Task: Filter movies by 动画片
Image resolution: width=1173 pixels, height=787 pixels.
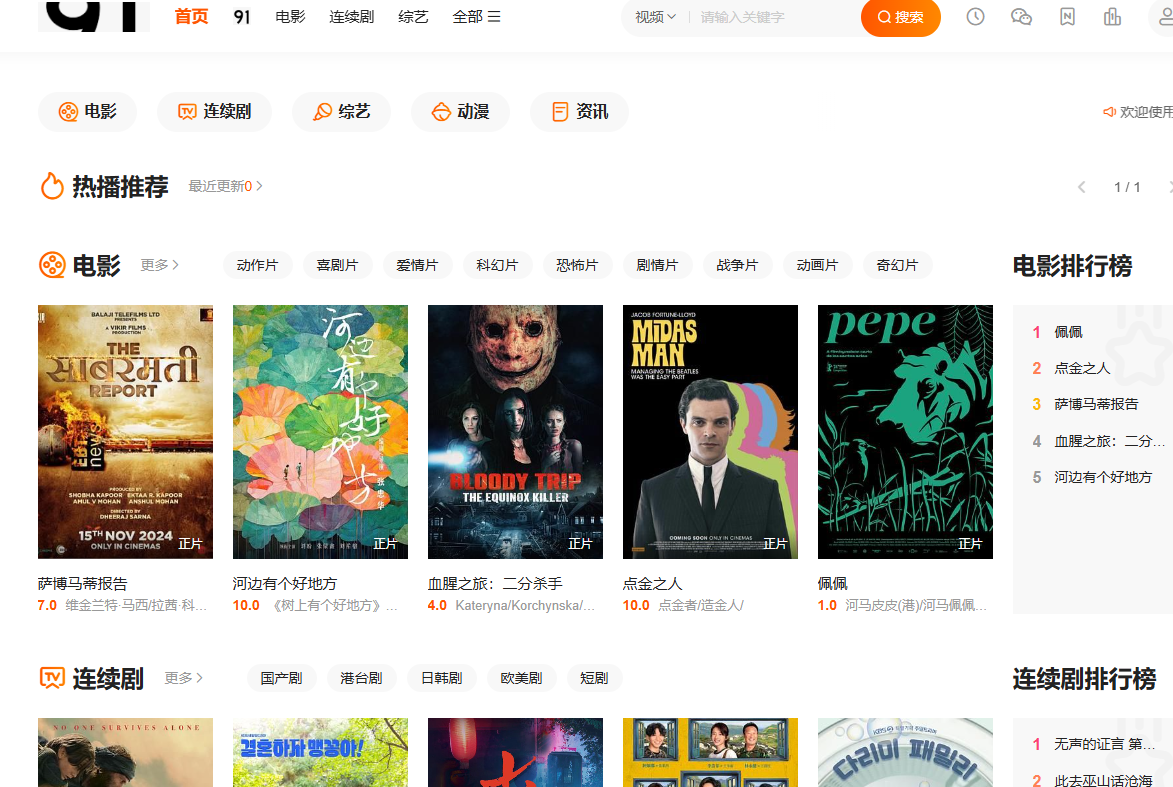Action: coord(818,266)
